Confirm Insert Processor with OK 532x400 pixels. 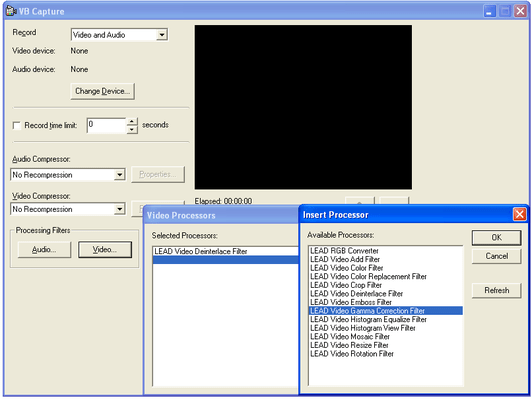tap(496, 237)
